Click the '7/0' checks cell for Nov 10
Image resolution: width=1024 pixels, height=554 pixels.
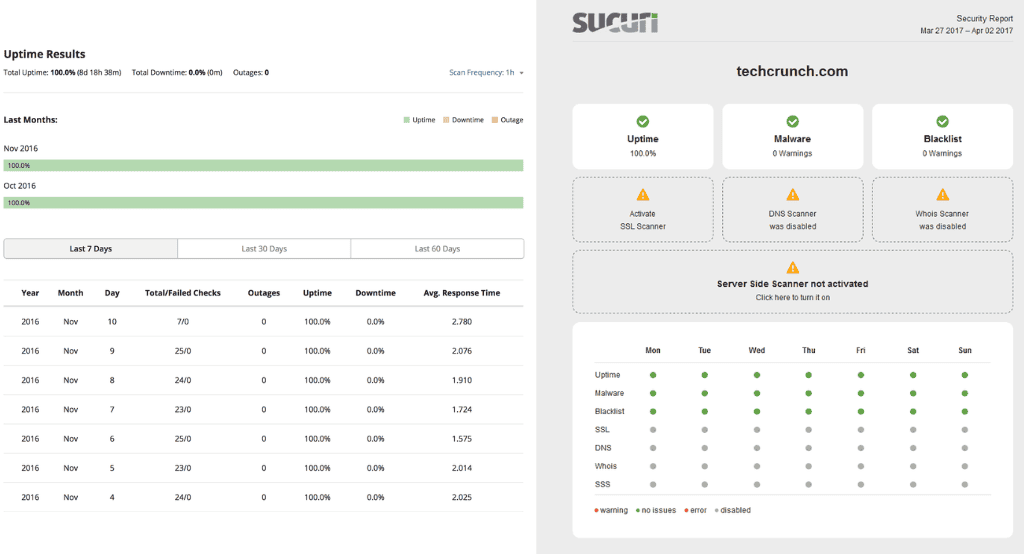point(183,322)
